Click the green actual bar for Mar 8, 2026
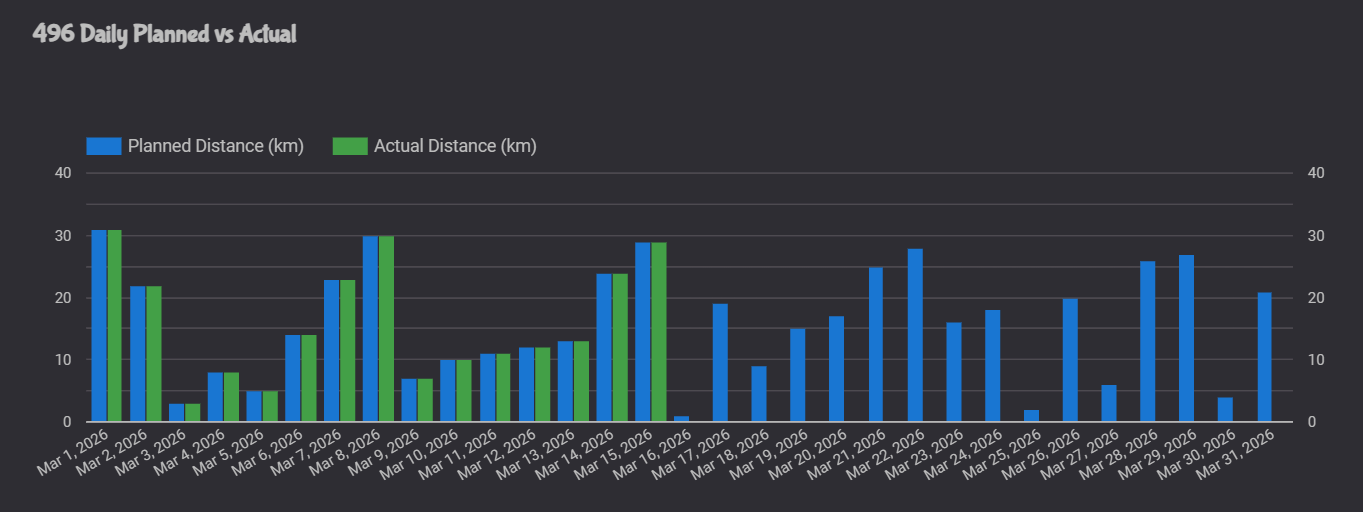The image size is (1363, 512). 386,329
